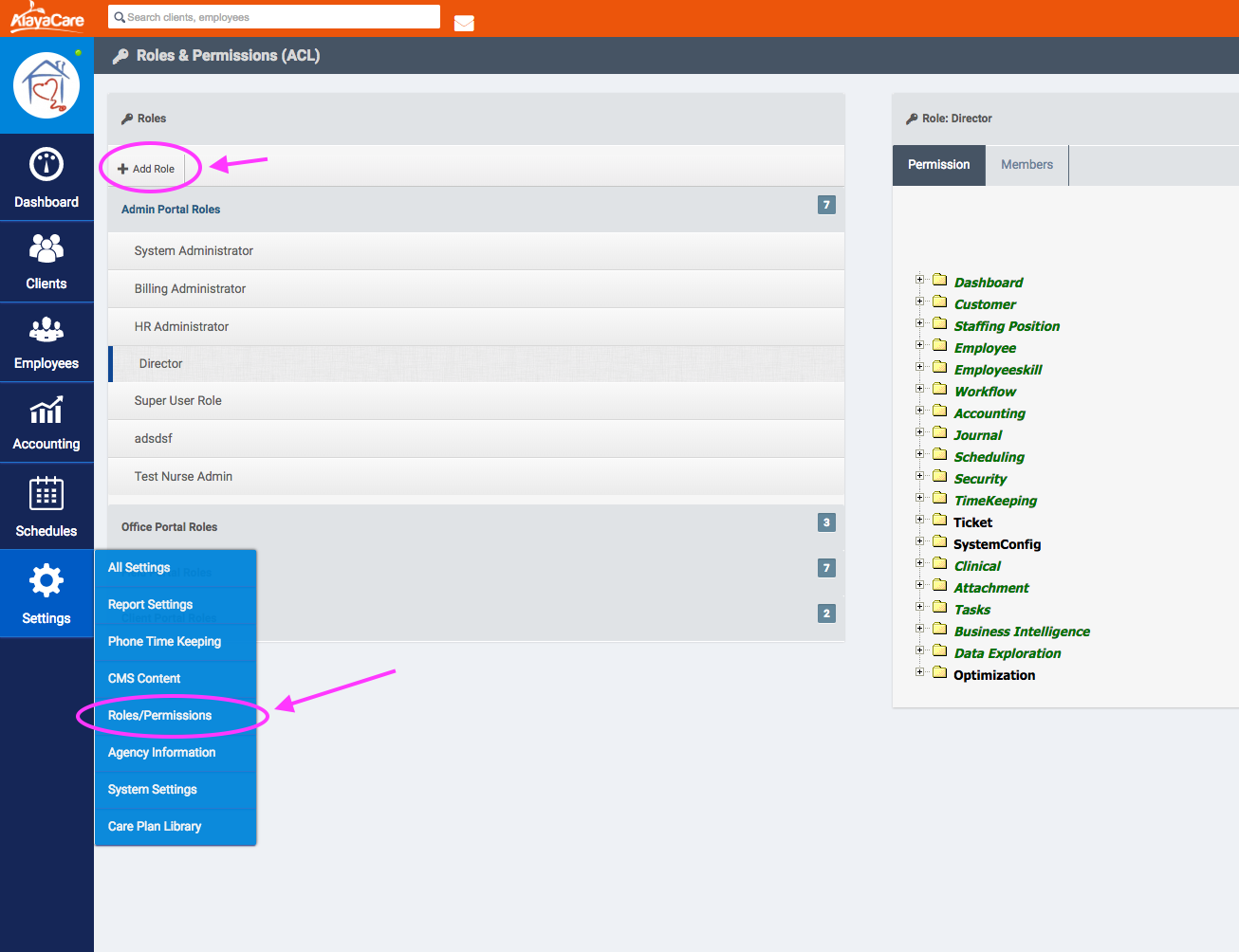Choose Care Plan Library menu item

(x=155, y=827)
